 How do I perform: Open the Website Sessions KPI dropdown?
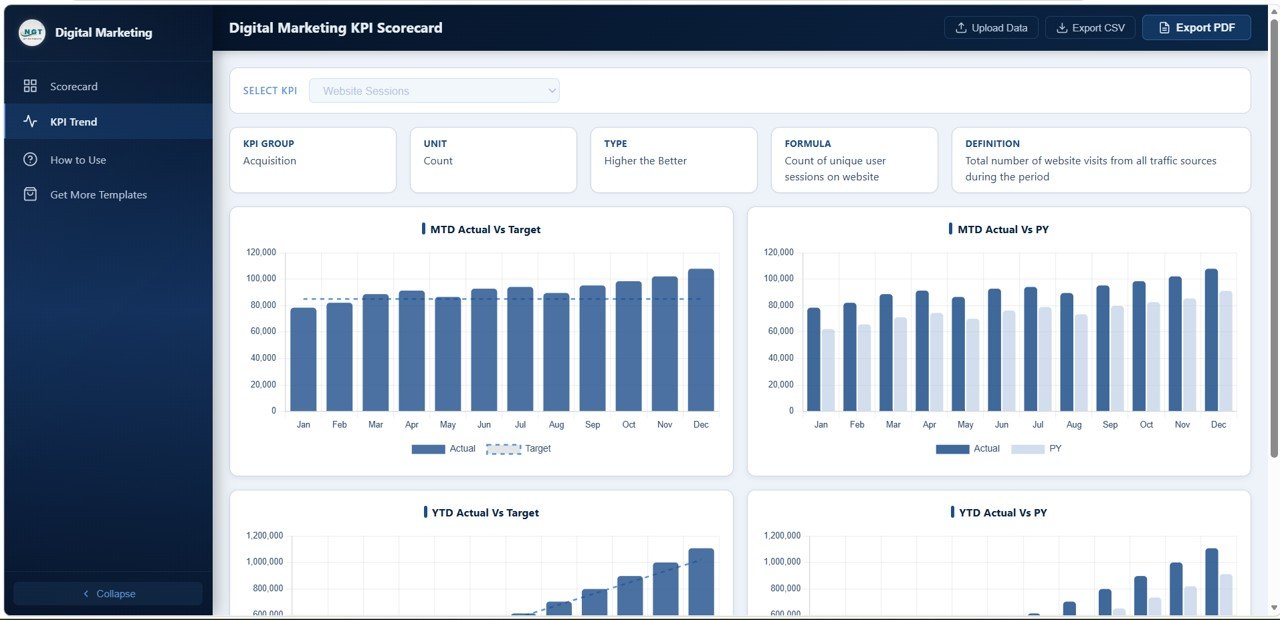click(x=434, y=90)
